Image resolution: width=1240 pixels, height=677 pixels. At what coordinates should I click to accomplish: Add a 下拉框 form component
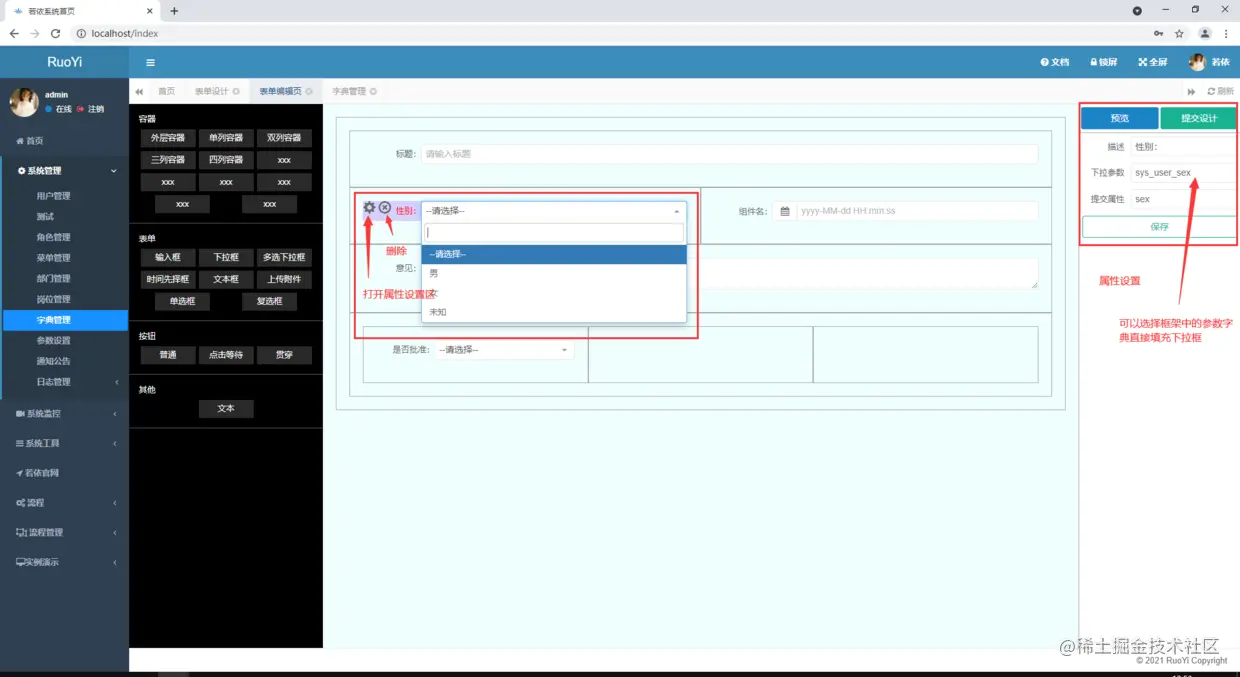[226, 257]
